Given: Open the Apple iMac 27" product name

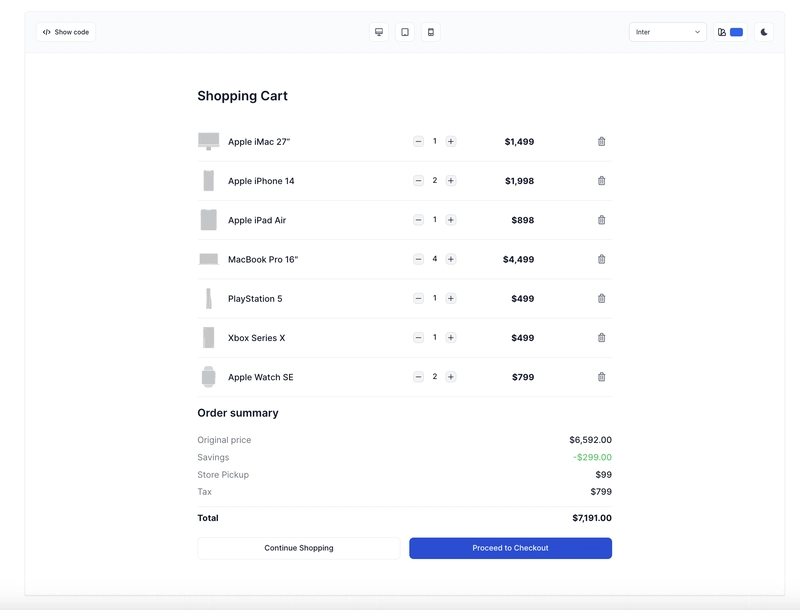Looking at the screenshot, I should tap(259, 142).
